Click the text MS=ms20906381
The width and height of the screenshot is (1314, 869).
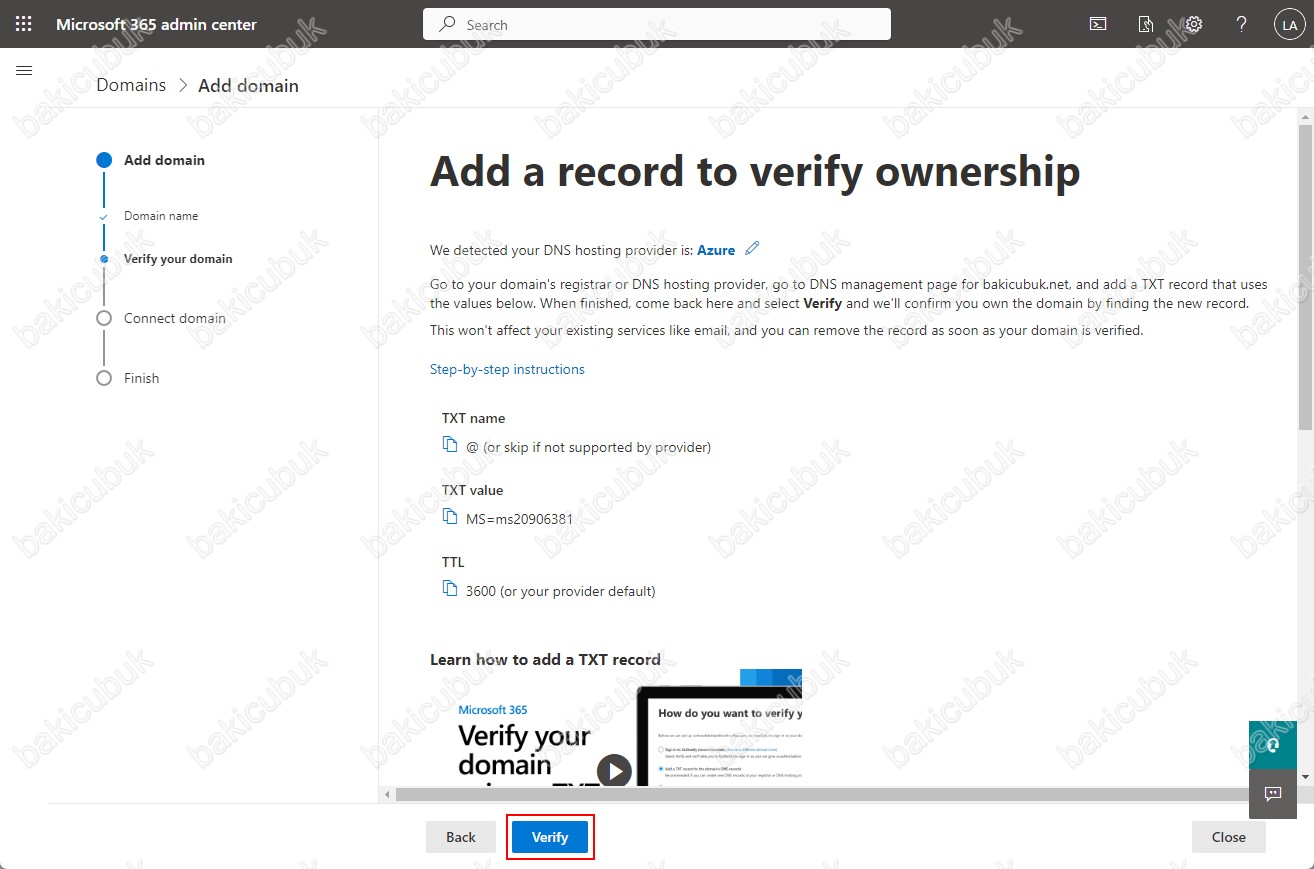point(519,519)
